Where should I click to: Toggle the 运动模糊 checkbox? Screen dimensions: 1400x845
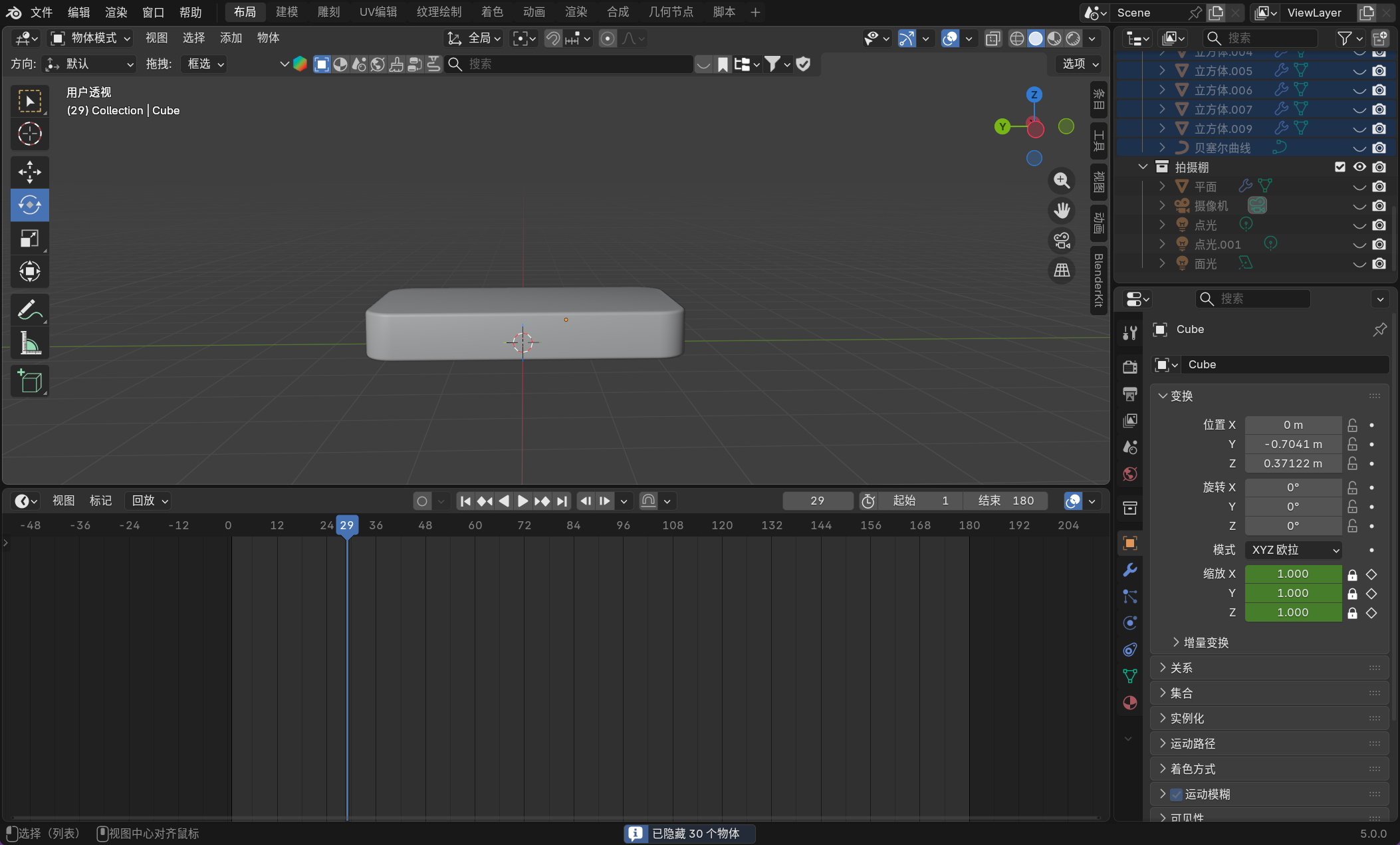[x=1177, y=794]
